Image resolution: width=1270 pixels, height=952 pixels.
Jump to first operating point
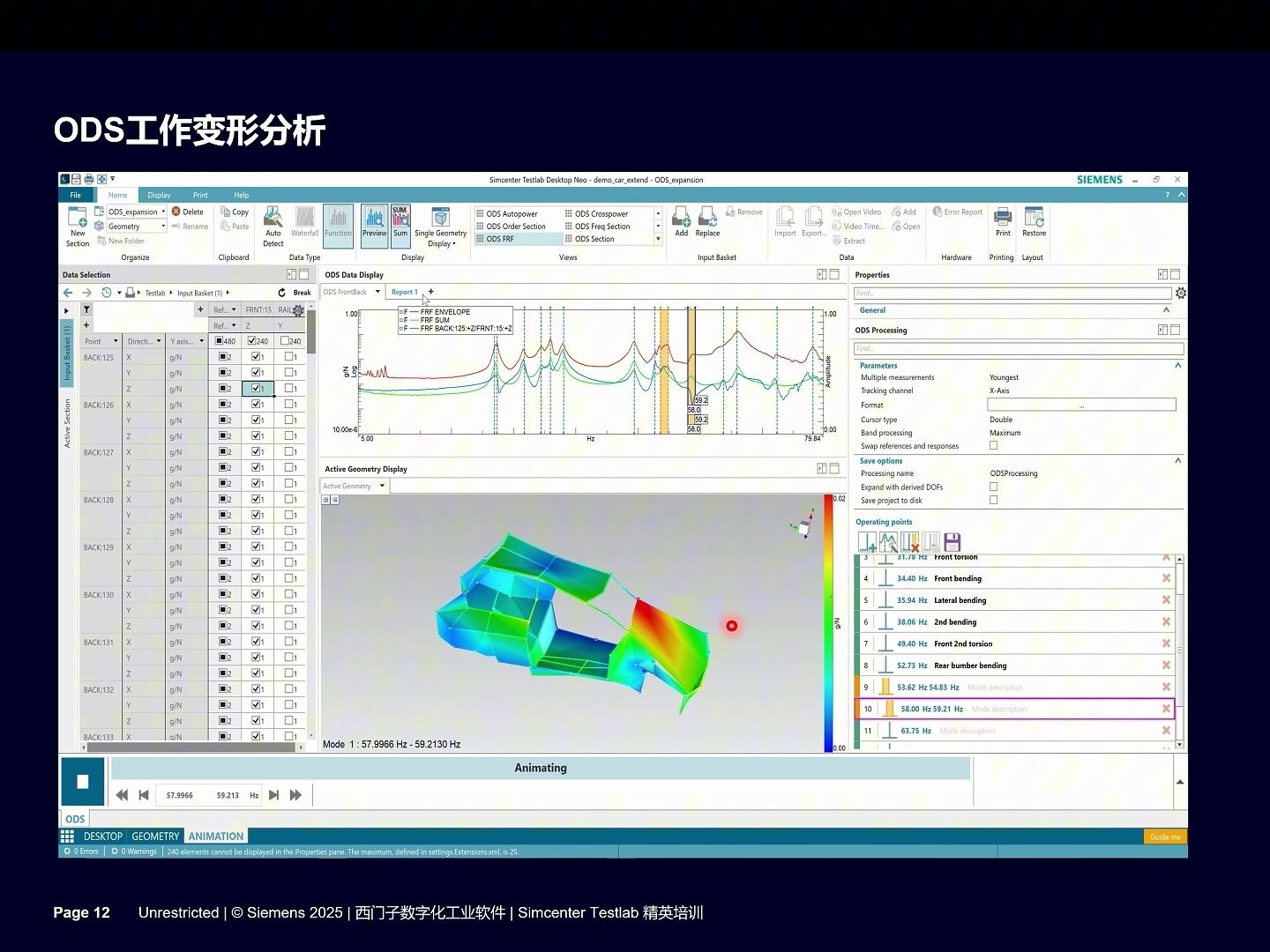pyautogui.click(x=122, y=795)
